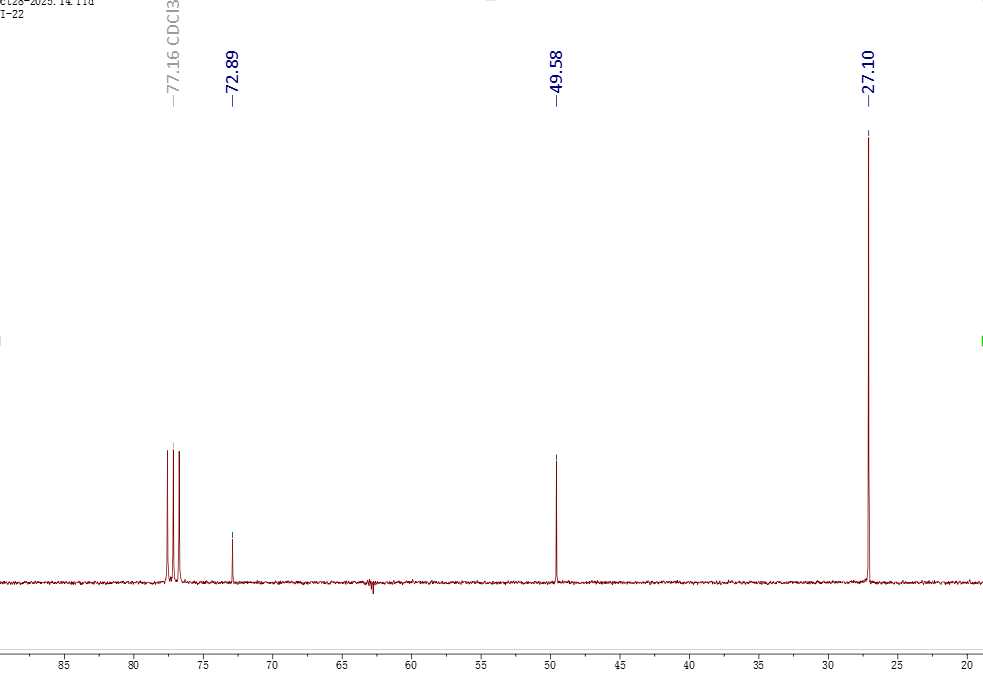
Task: Click the 50 tick label on axis
Action: point(550,664)
